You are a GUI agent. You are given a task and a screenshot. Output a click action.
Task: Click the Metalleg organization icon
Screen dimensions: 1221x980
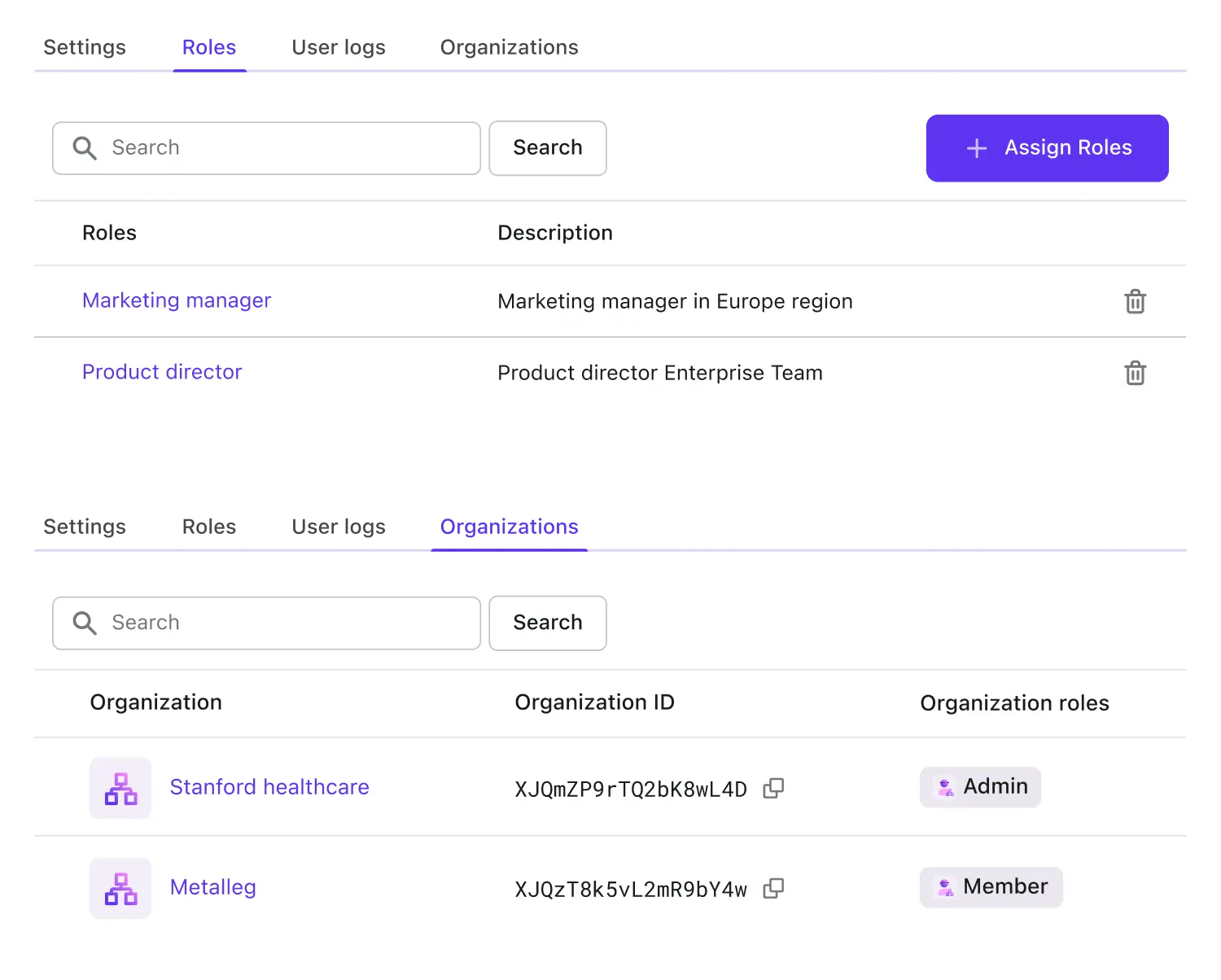pyautogui.click(x=120, y=888)
